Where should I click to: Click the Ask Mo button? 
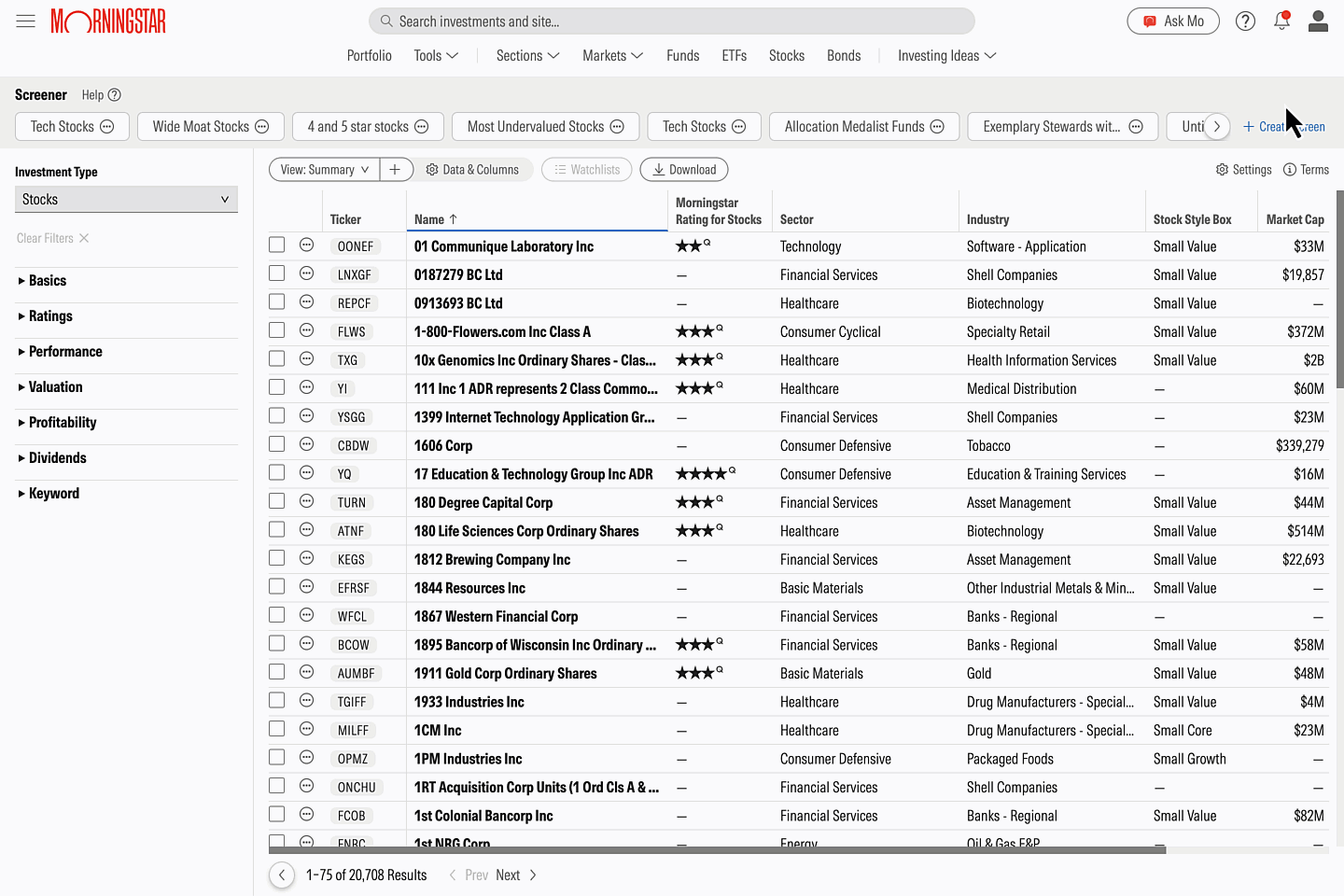click(1173, 21)
